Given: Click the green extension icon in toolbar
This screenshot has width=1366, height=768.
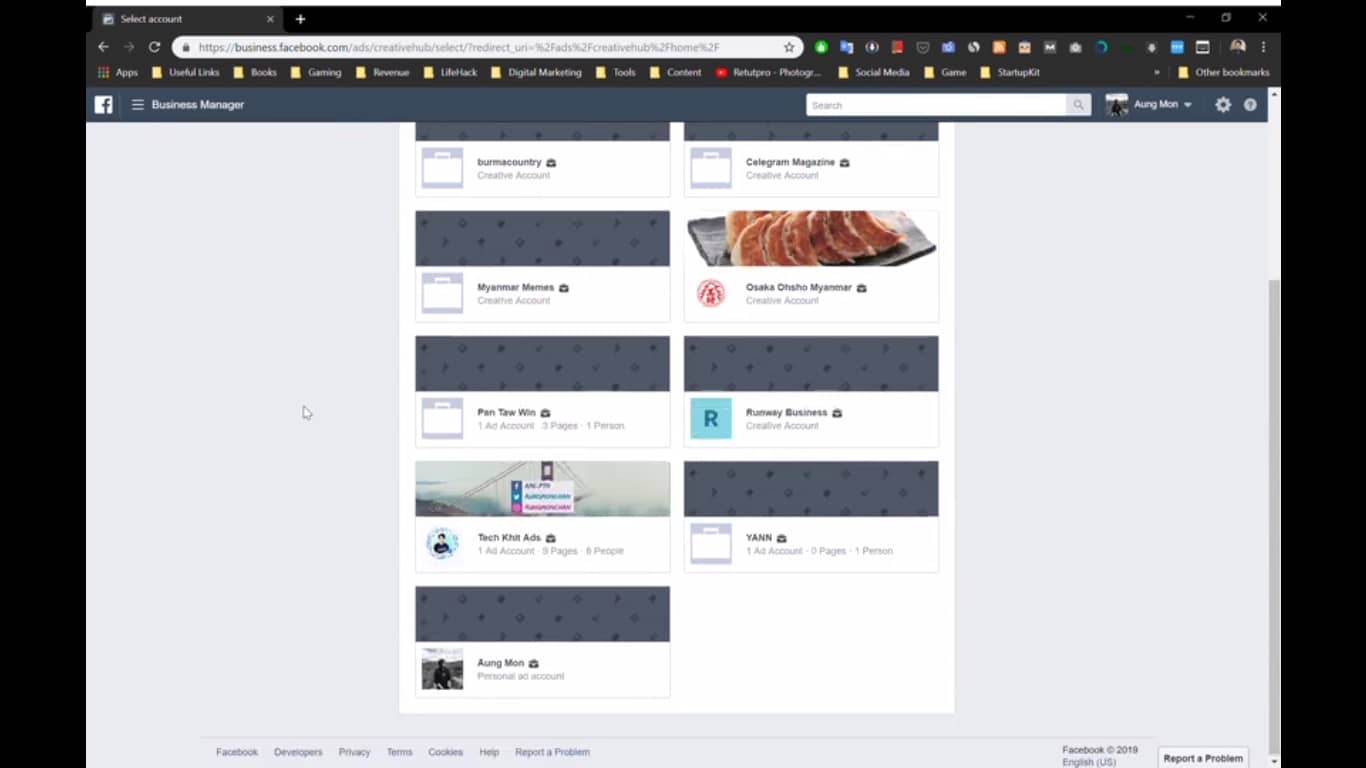Looking at the screenshot, I should pos(821,47).
